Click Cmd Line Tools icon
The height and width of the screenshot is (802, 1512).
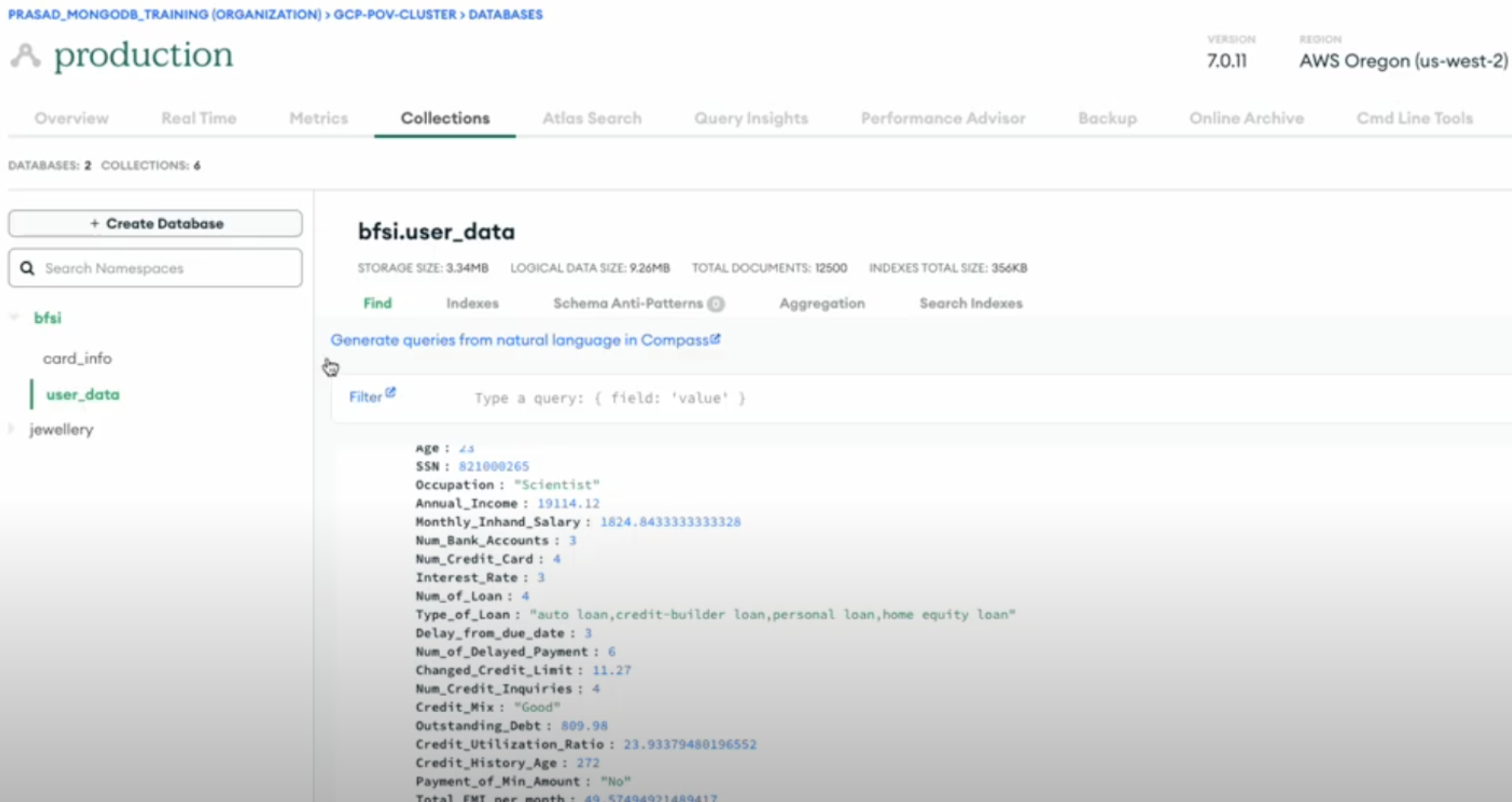(x=1415, y=119)
